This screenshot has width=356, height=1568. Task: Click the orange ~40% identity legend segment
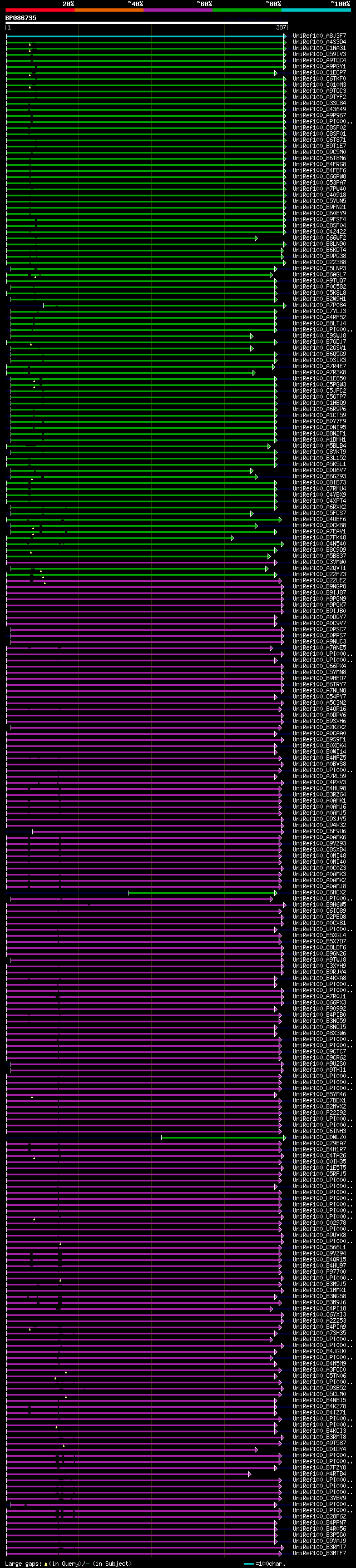(109, 11)
